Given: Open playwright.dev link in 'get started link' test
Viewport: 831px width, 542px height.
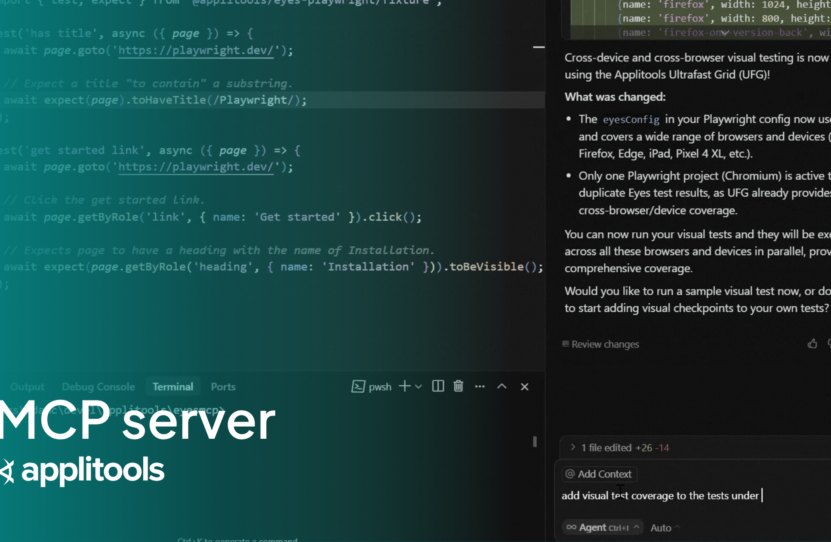Looking at the screenshot, I should coord(196,167).
